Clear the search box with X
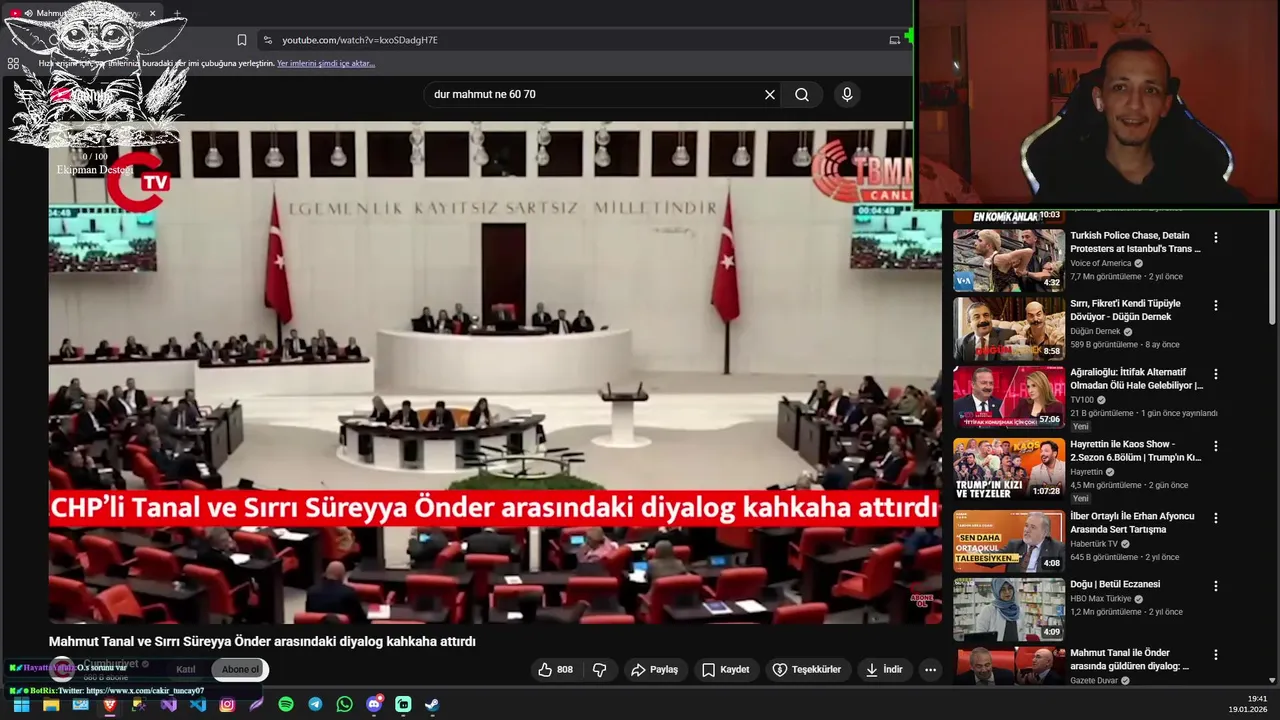 770,94
